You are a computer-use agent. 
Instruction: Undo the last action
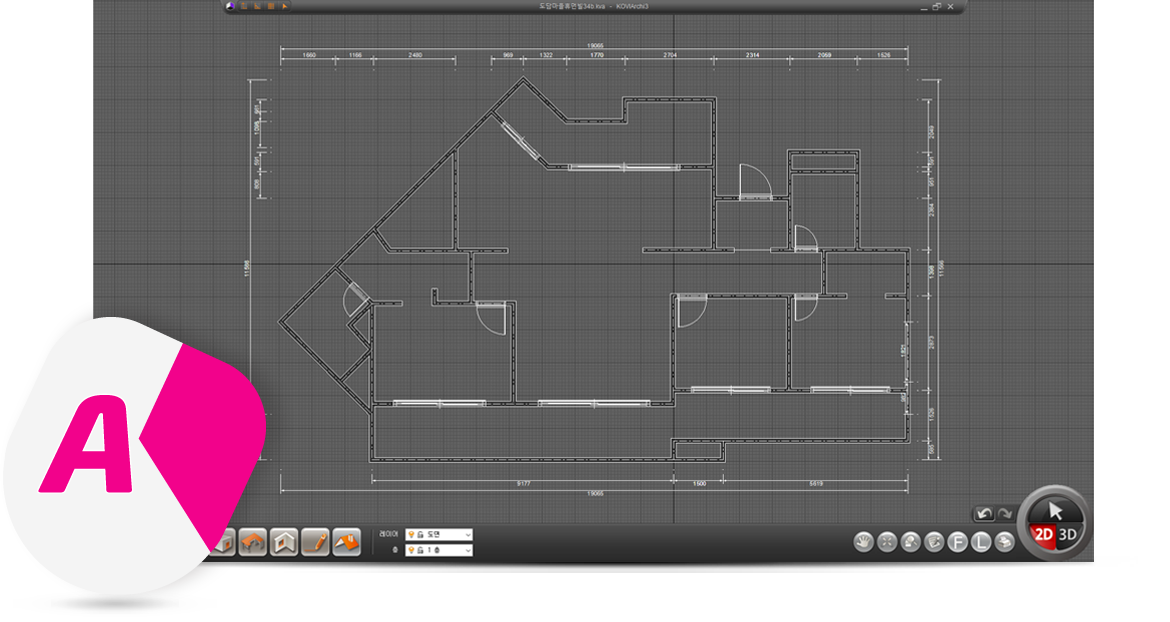pyautogui.click(x=985, y=514)
